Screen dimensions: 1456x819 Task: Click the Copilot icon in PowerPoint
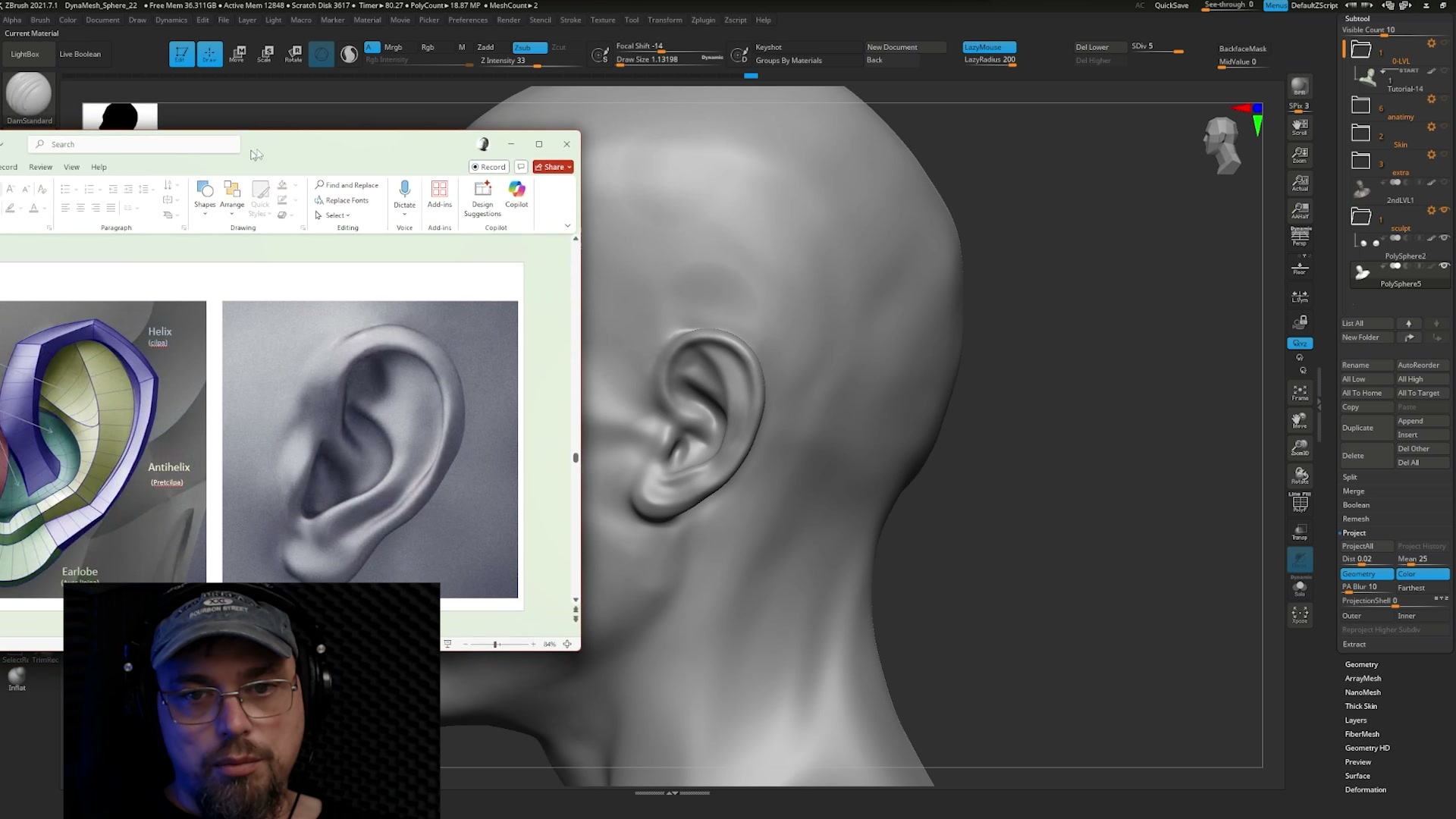point(516,193)
